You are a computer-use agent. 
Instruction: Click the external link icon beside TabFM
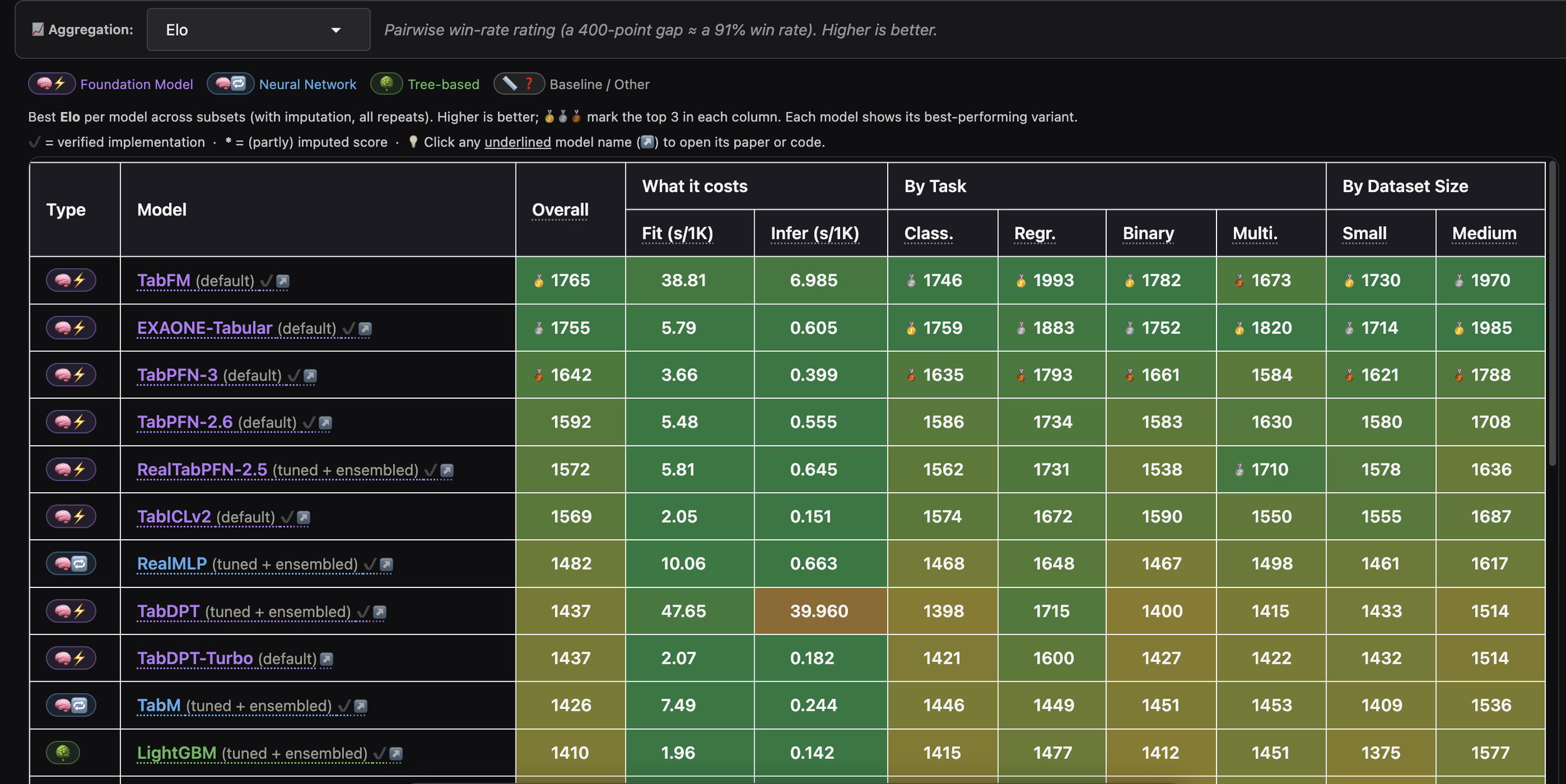click(x=283, y=281)
